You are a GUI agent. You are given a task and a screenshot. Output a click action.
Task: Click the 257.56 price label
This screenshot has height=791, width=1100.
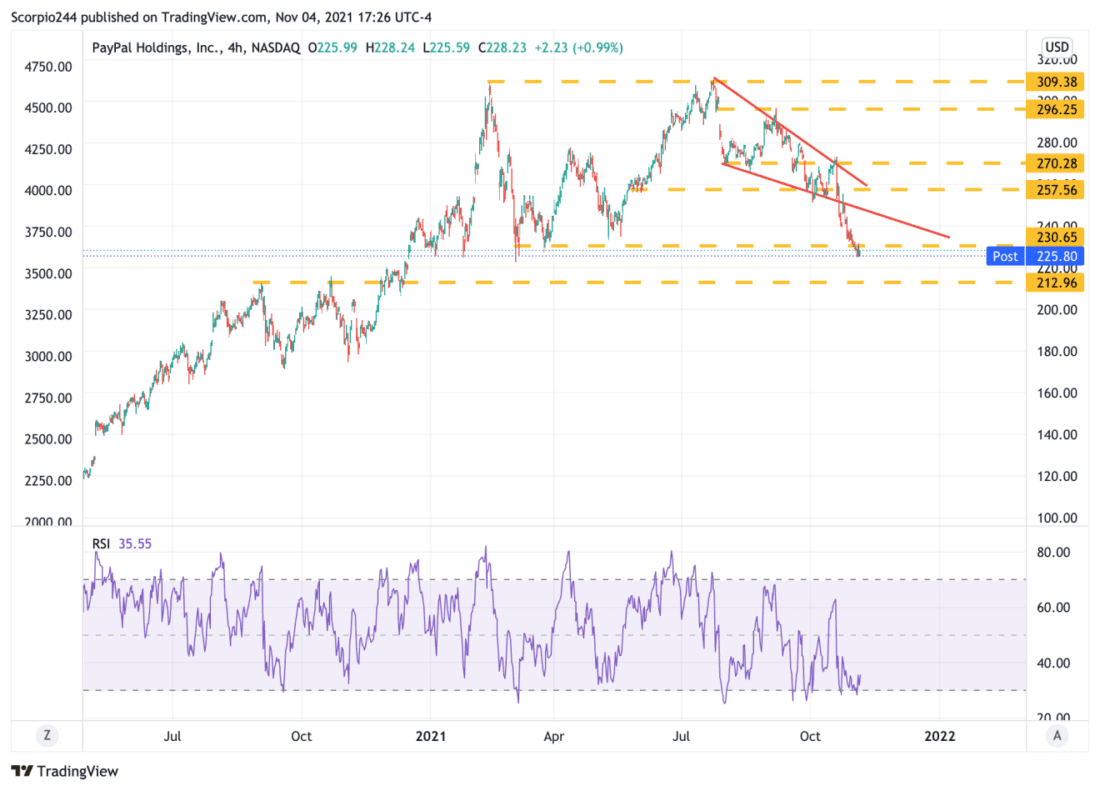tap(1056, 190)
